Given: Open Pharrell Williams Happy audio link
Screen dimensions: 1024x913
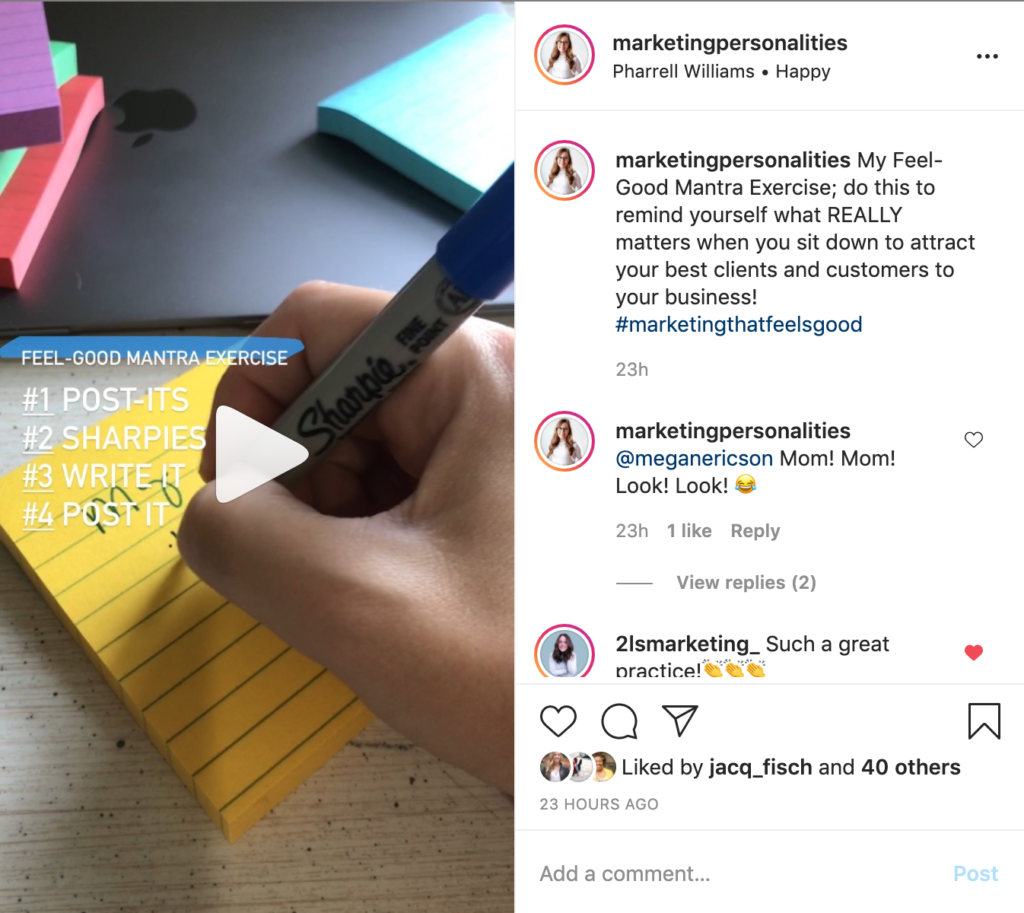Looking at the screenshot, I should pos(721,71).
